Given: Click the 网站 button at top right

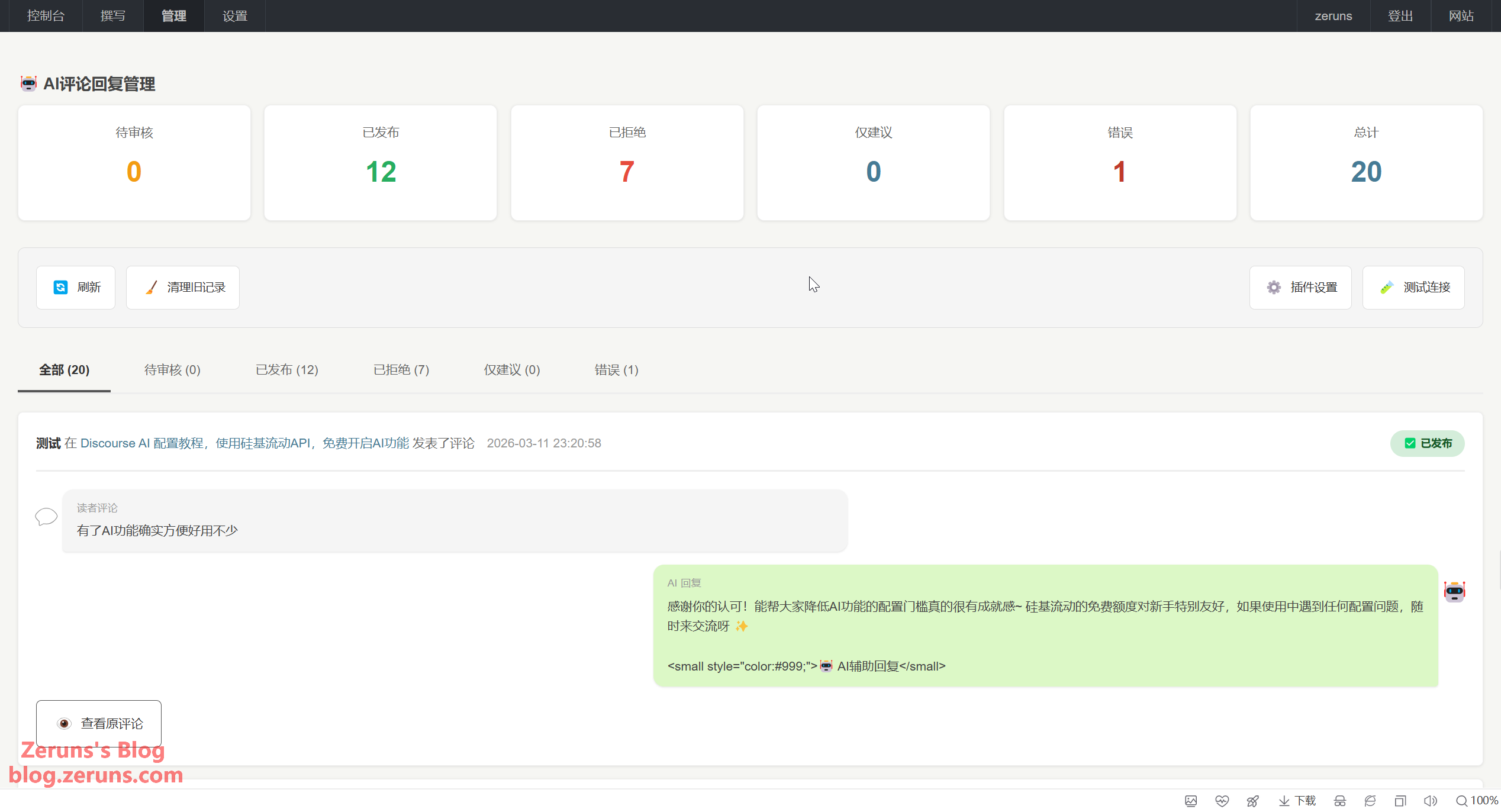Looking at the screenshot, I should coord(1461,15).
